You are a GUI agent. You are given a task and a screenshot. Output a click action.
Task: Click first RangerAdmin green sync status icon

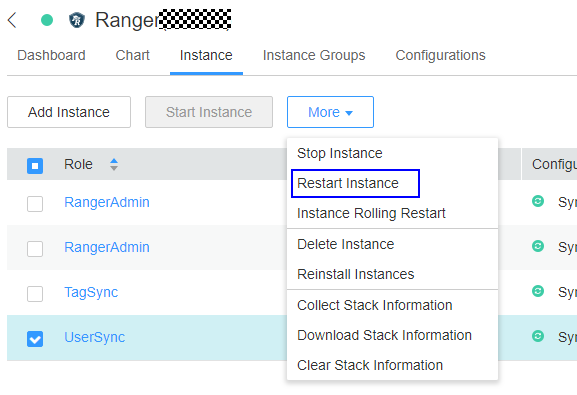tap(538, 201)
